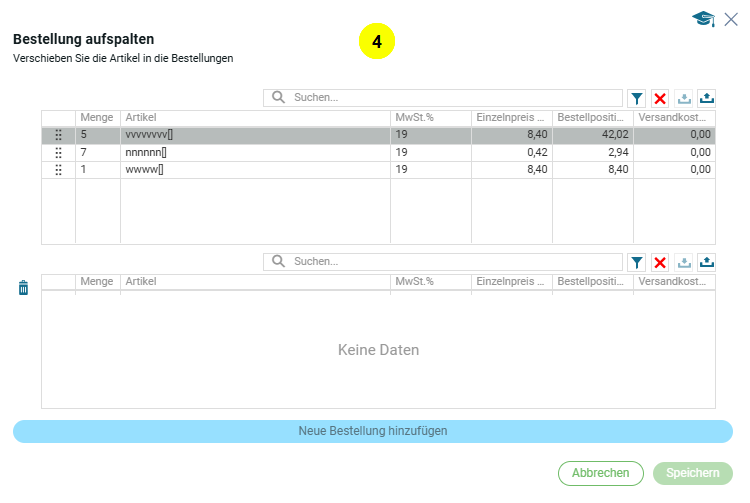Clear filters with red X in upper table
This screenshot has width=750, height=503.
click(x=660, y=98)
